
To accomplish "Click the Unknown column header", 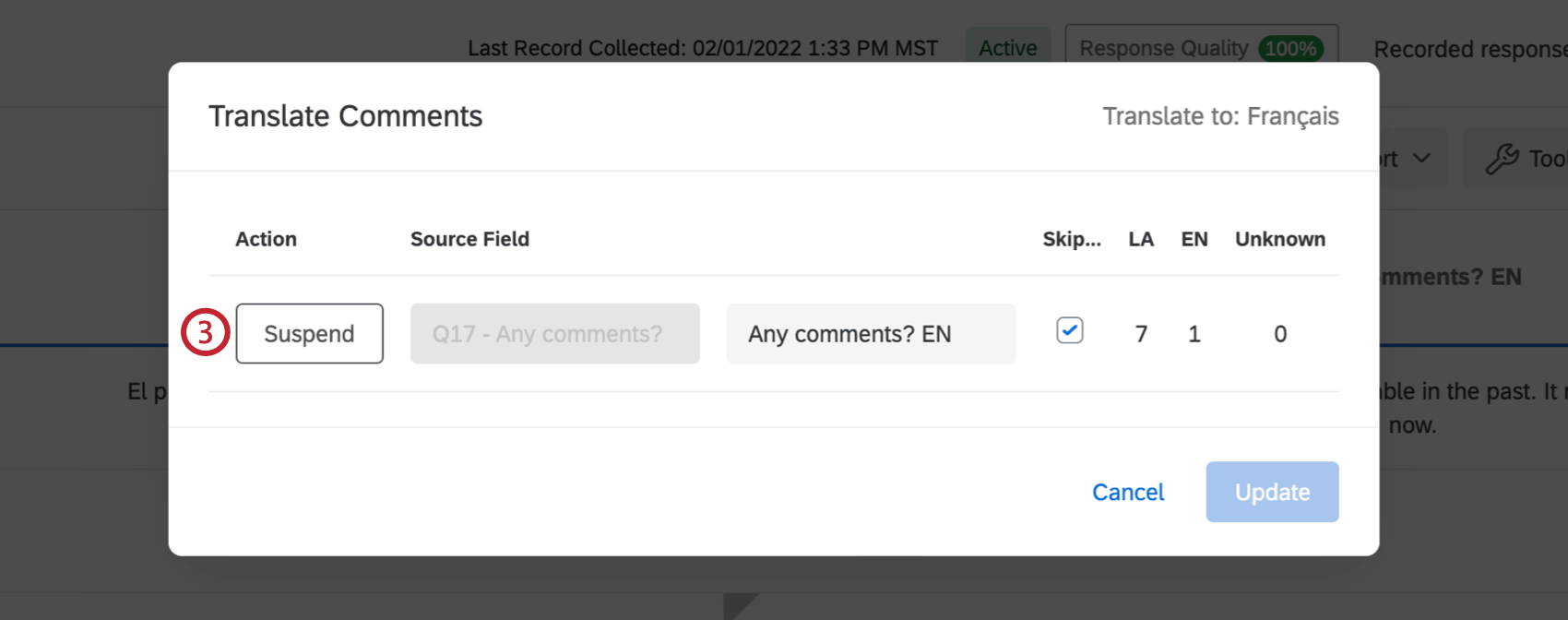I will (1279, 239).
